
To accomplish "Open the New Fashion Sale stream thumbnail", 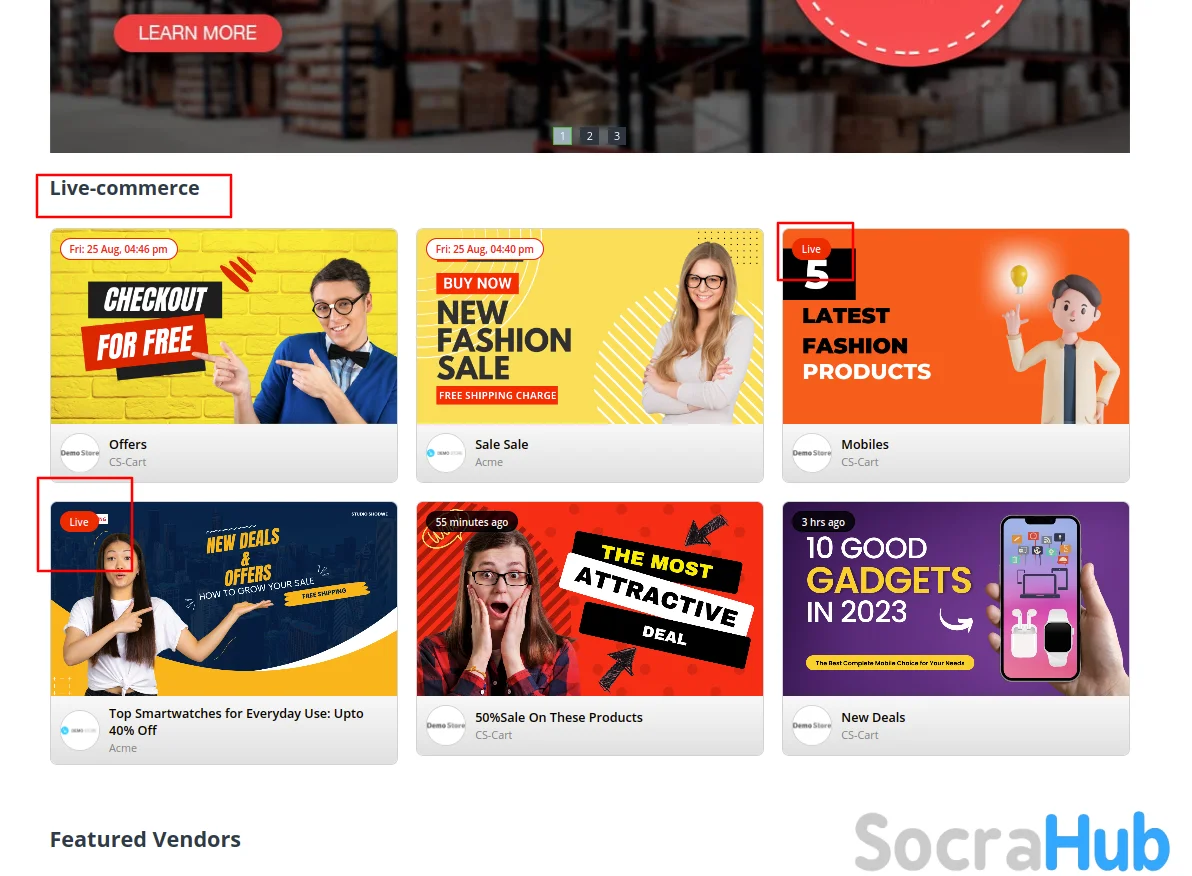I will point(589,326).
